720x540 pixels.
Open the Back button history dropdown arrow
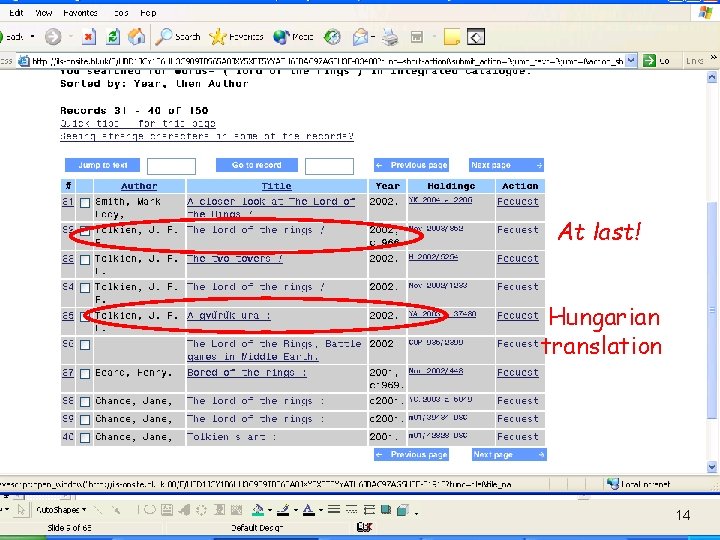click(33, 37)
